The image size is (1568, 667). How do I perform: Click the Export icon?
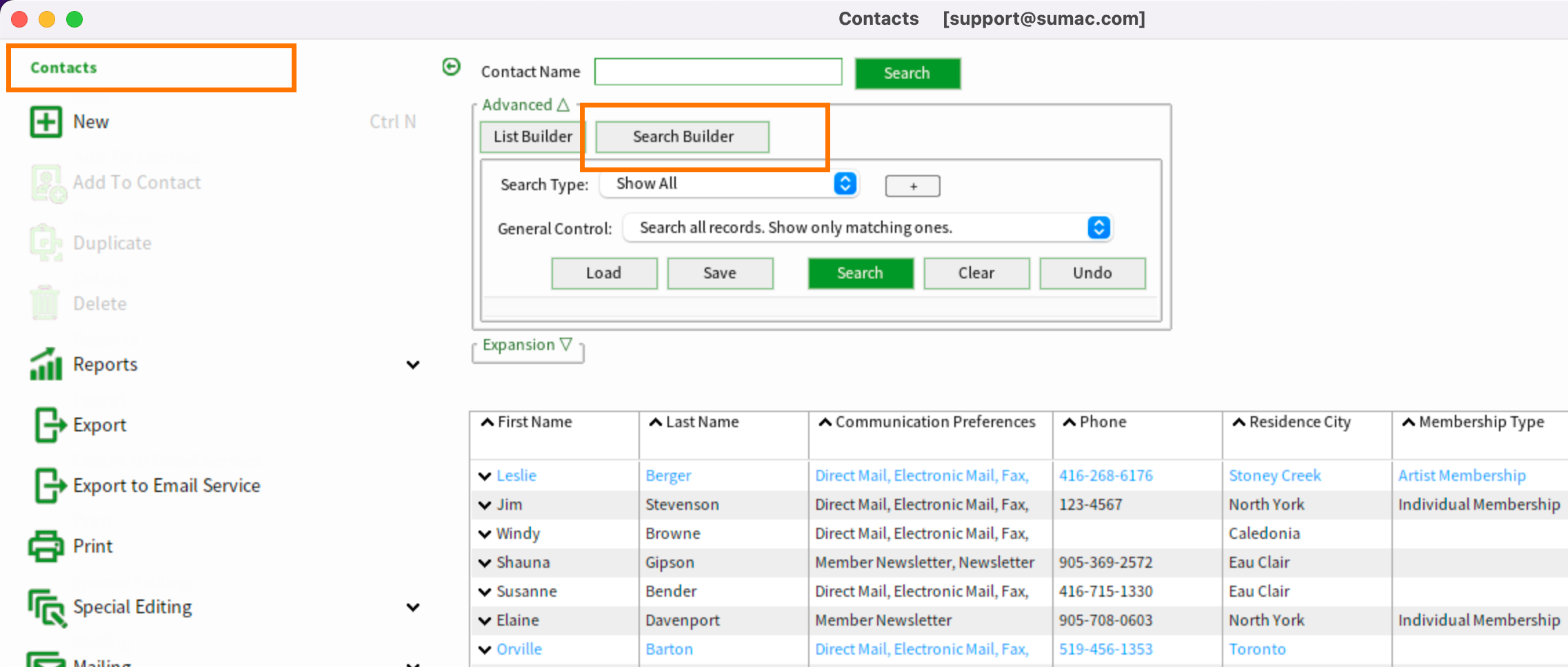coord(50,424)
